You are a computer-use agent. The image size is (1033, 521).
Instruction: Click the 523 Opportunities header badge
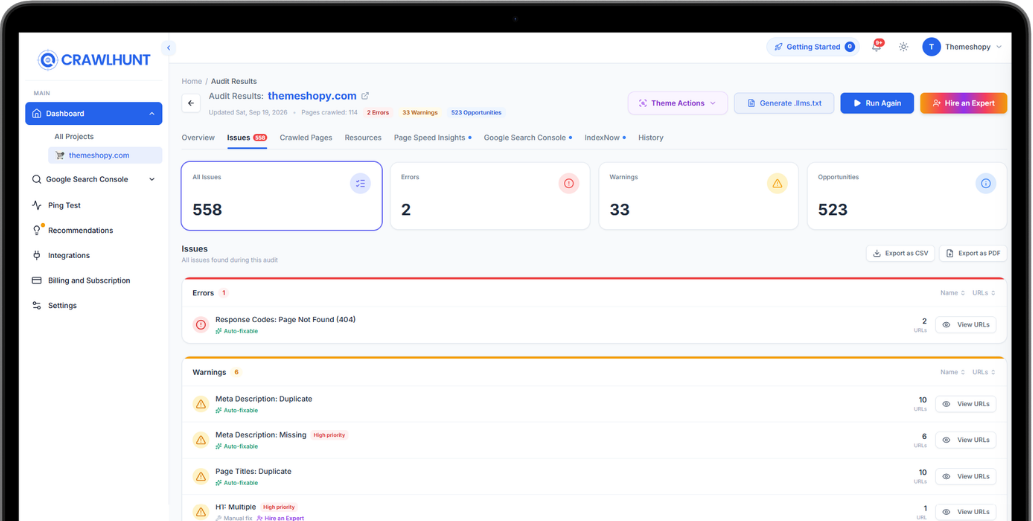point(476,113)
